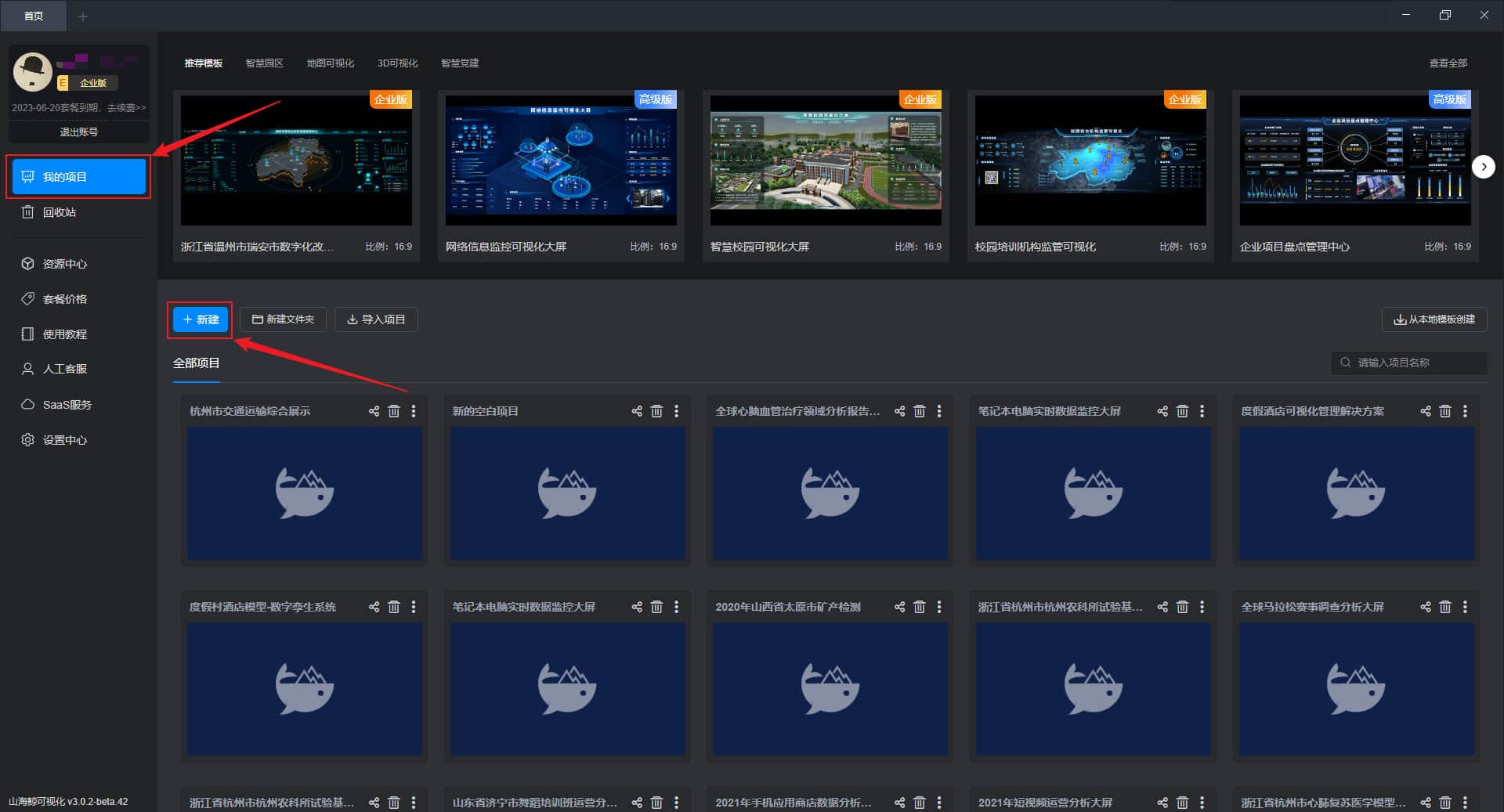The image size is (1504, 812).
Task: Select the 地图可视化 tab
Action: (x=331, y=63)
